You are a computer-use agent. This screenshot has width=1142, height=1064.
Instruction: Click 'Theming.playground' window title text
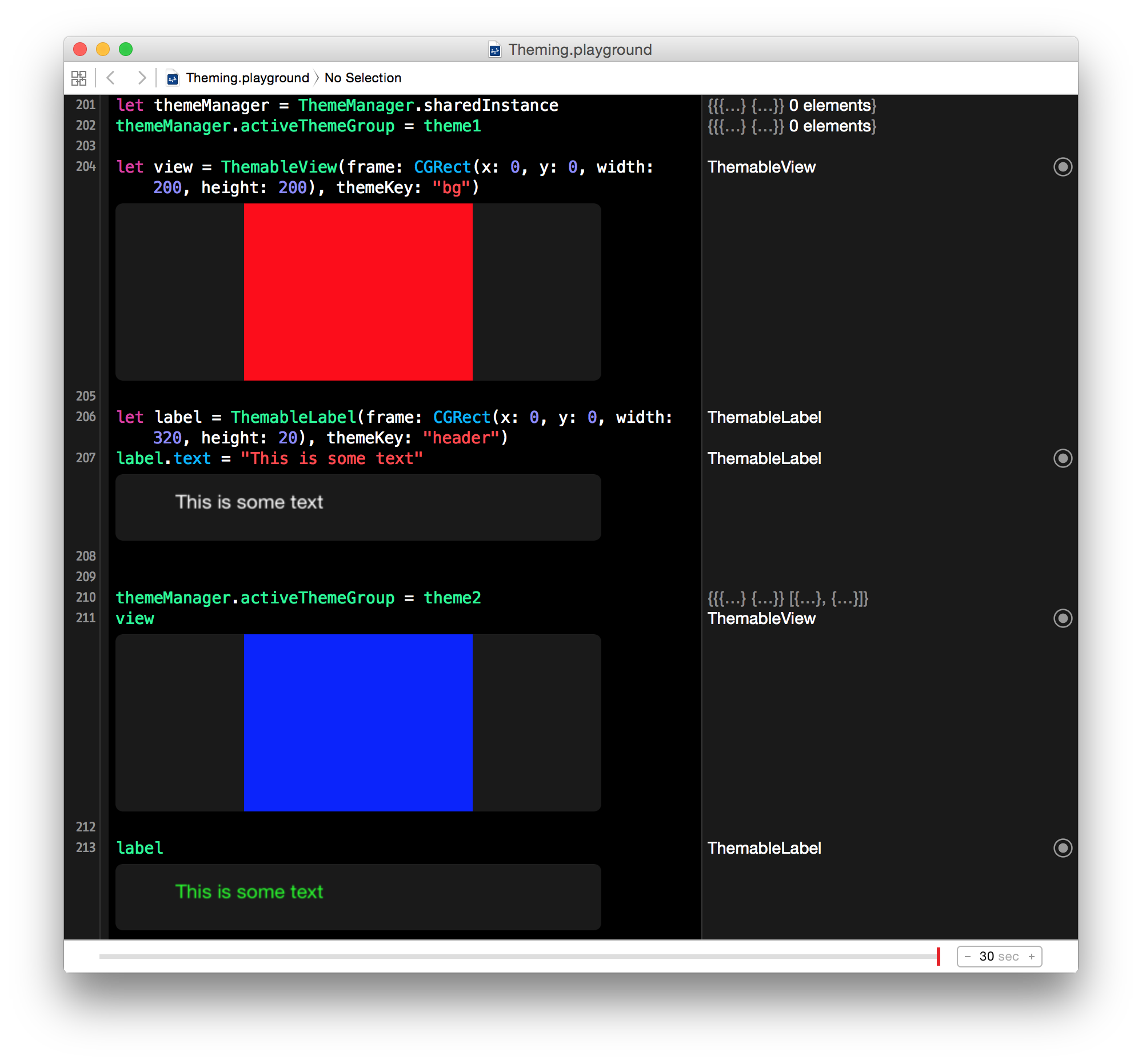(x=580, y=50)
